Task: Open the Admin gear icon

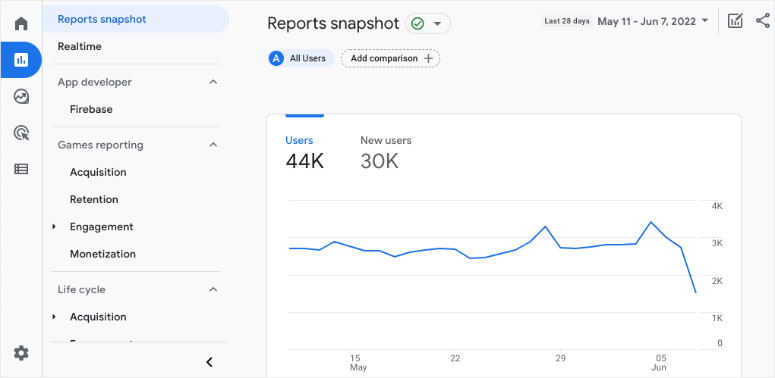Action: 21,353
